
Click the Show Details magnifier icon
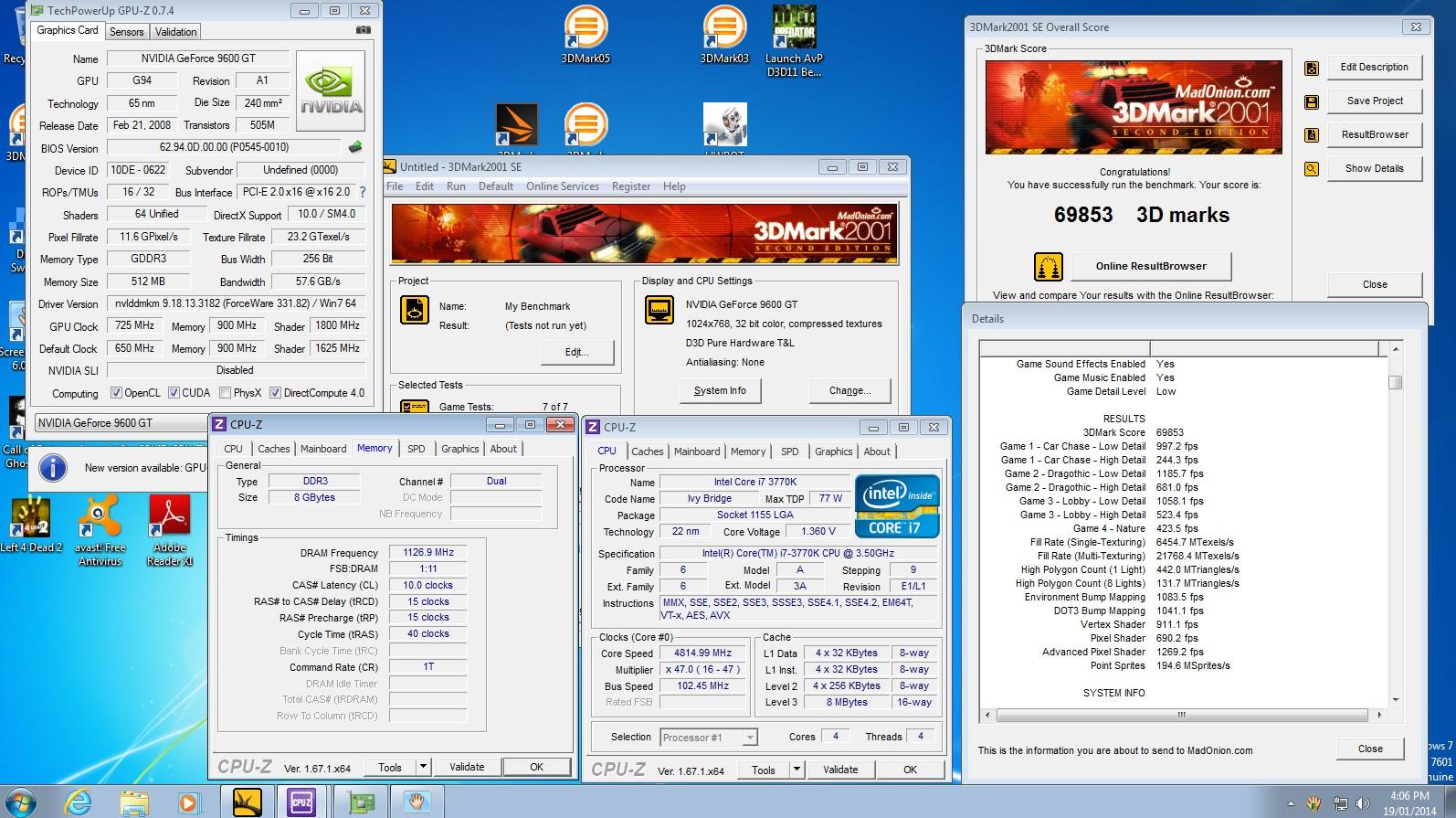click(1312, 169)
